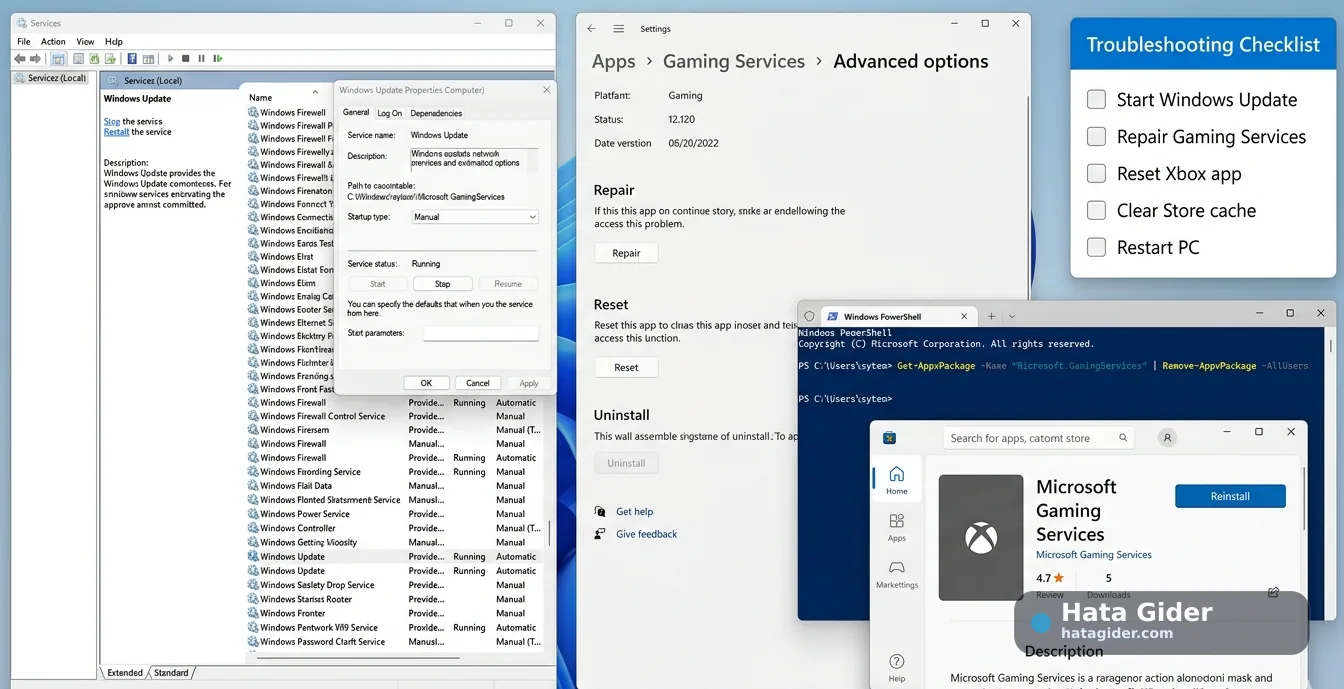
Task: Go back using the Settings window arrow
Action: pyautogui.click(x=592, y=29)
